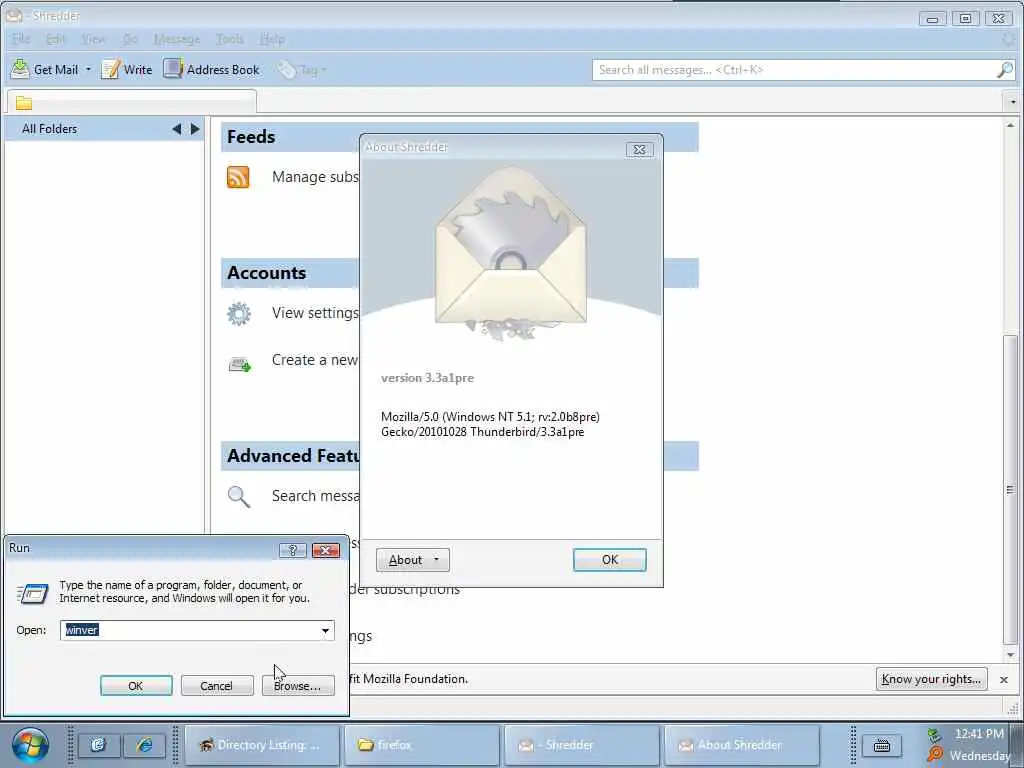Switch to firefox folder taskbar button
1024x768 pixels.
coord(422,744)
